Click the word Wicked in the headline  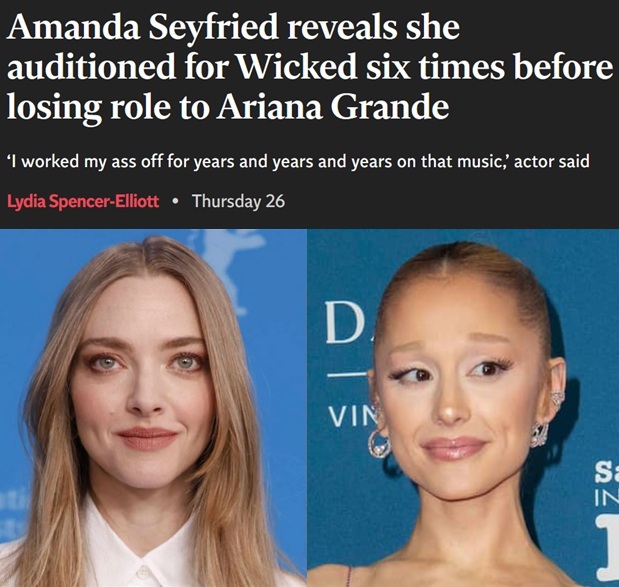pyautogui.click(x=297, y=67)
